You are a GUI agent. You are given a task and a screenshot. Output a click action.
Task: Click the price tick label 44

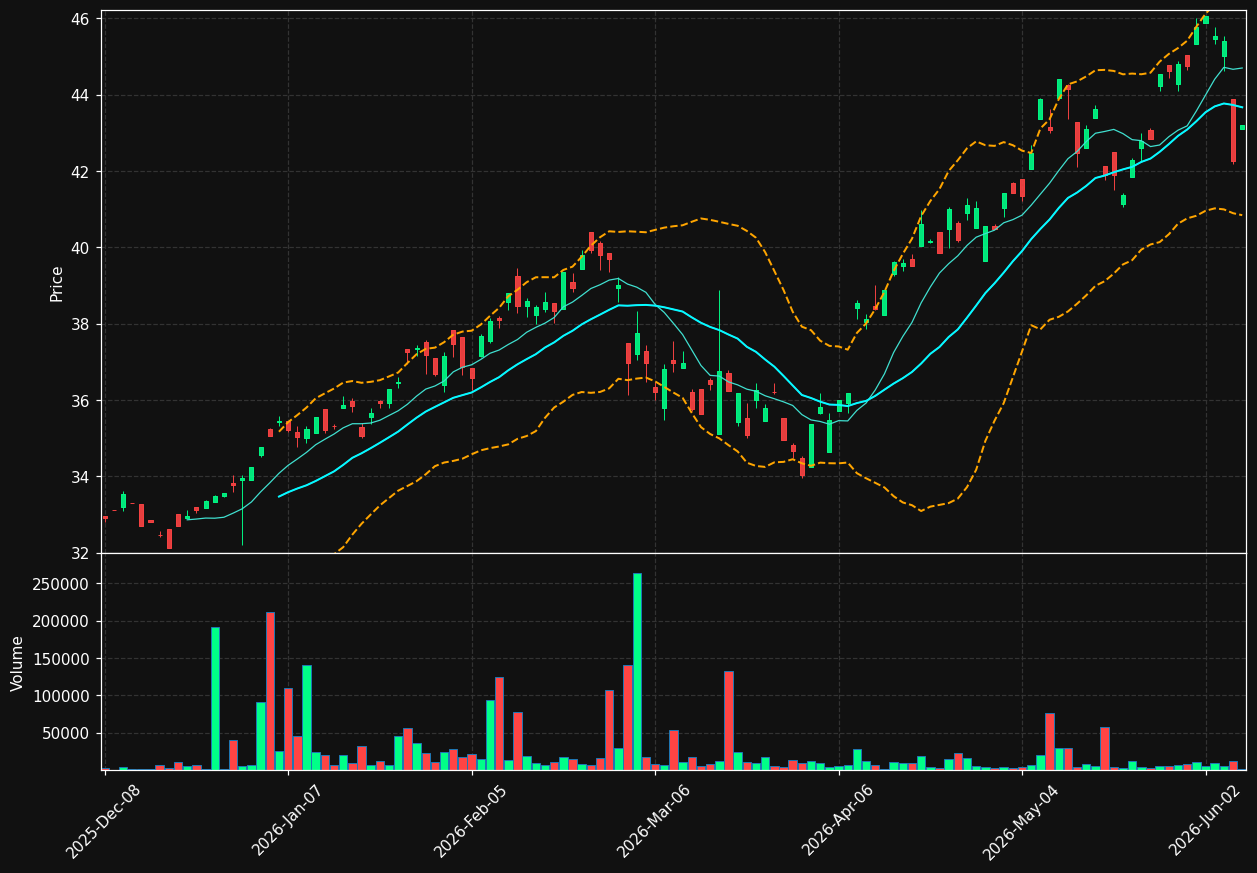click(81, 95)
